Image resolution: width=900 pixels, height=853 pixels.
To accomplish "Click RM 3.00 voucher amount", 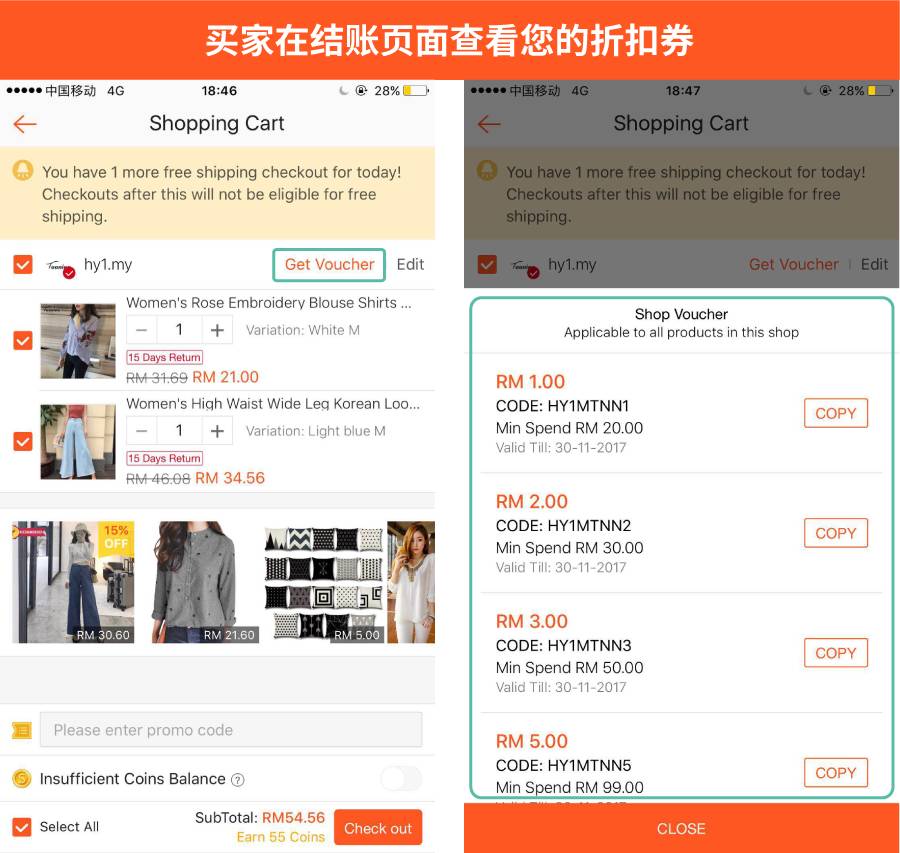I will click(x=532, y=622).
